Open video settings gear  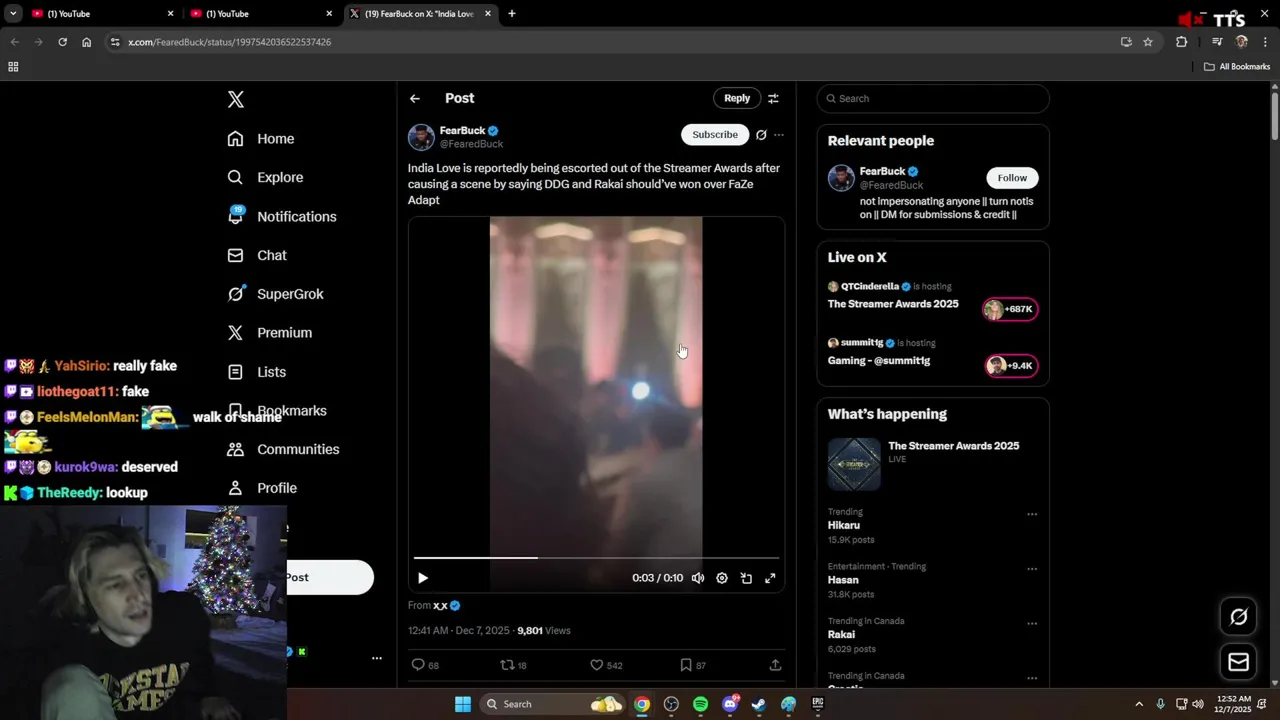(722, 578)
